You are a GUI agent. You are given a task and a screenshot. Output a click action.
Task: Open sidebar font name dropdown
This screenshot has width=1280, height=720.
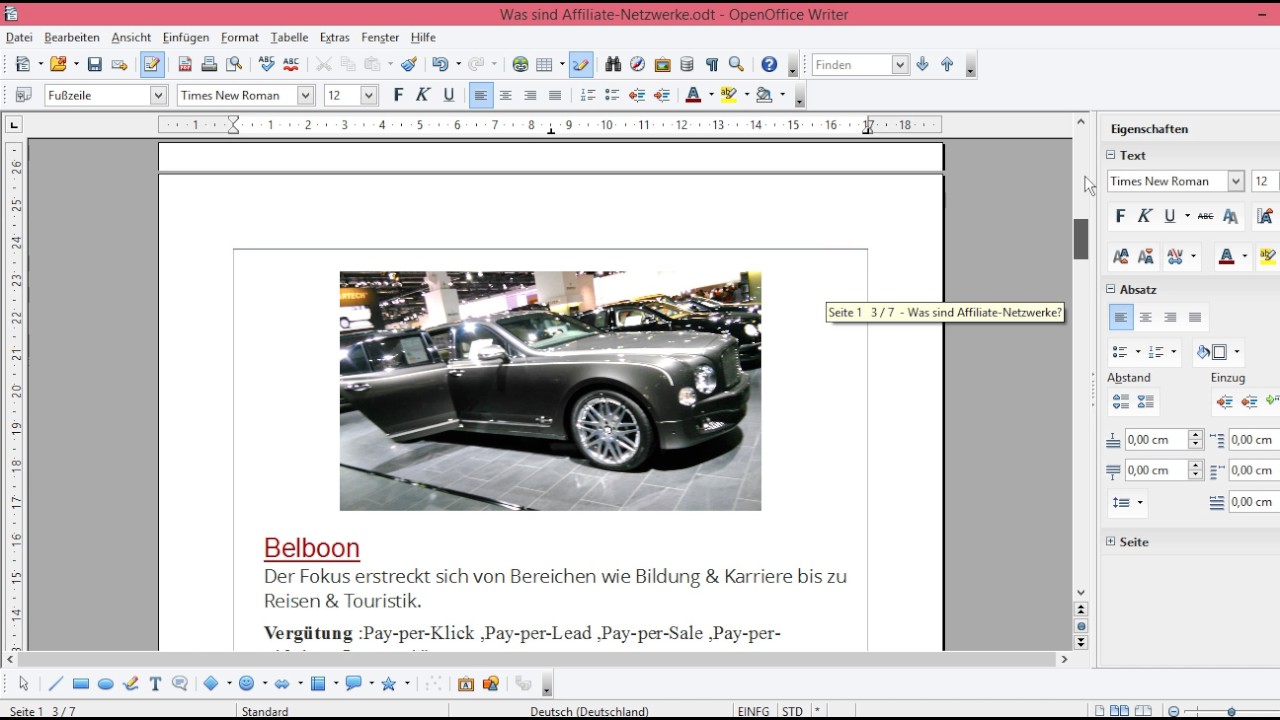pyautogui.click(x=1236, y=181)
